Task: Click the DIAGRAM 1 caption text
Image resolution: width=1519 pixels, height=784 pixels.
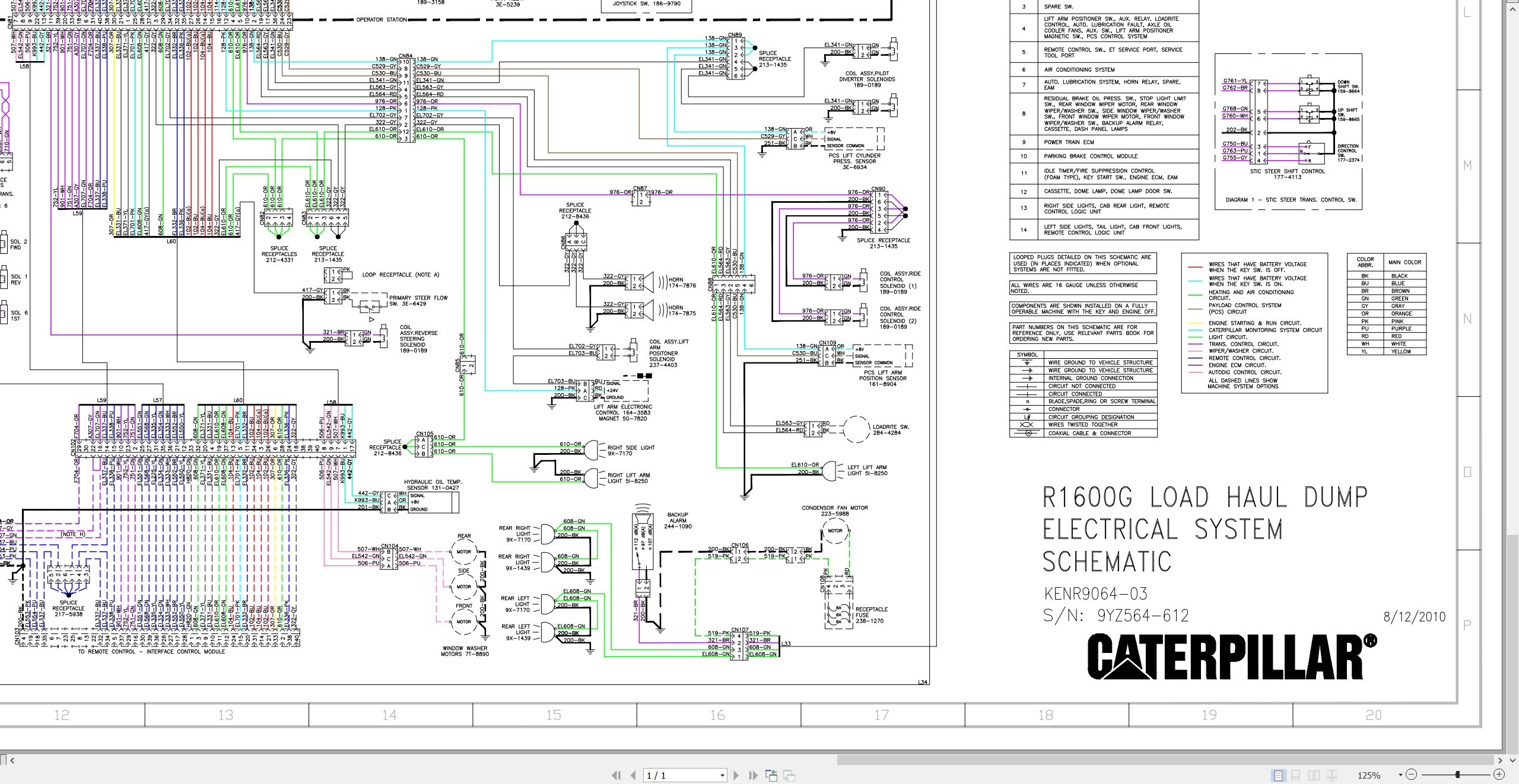Action: coord(1291,200)
